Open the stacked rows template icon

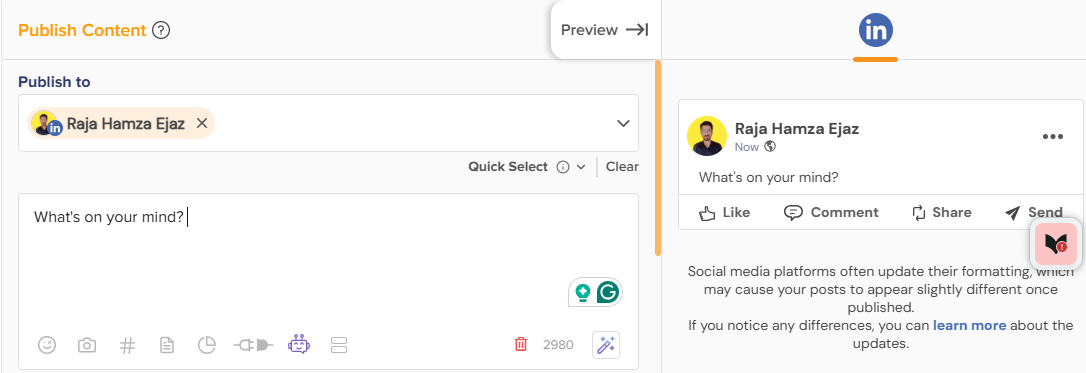pyautogui.click(x=338, y=345)
